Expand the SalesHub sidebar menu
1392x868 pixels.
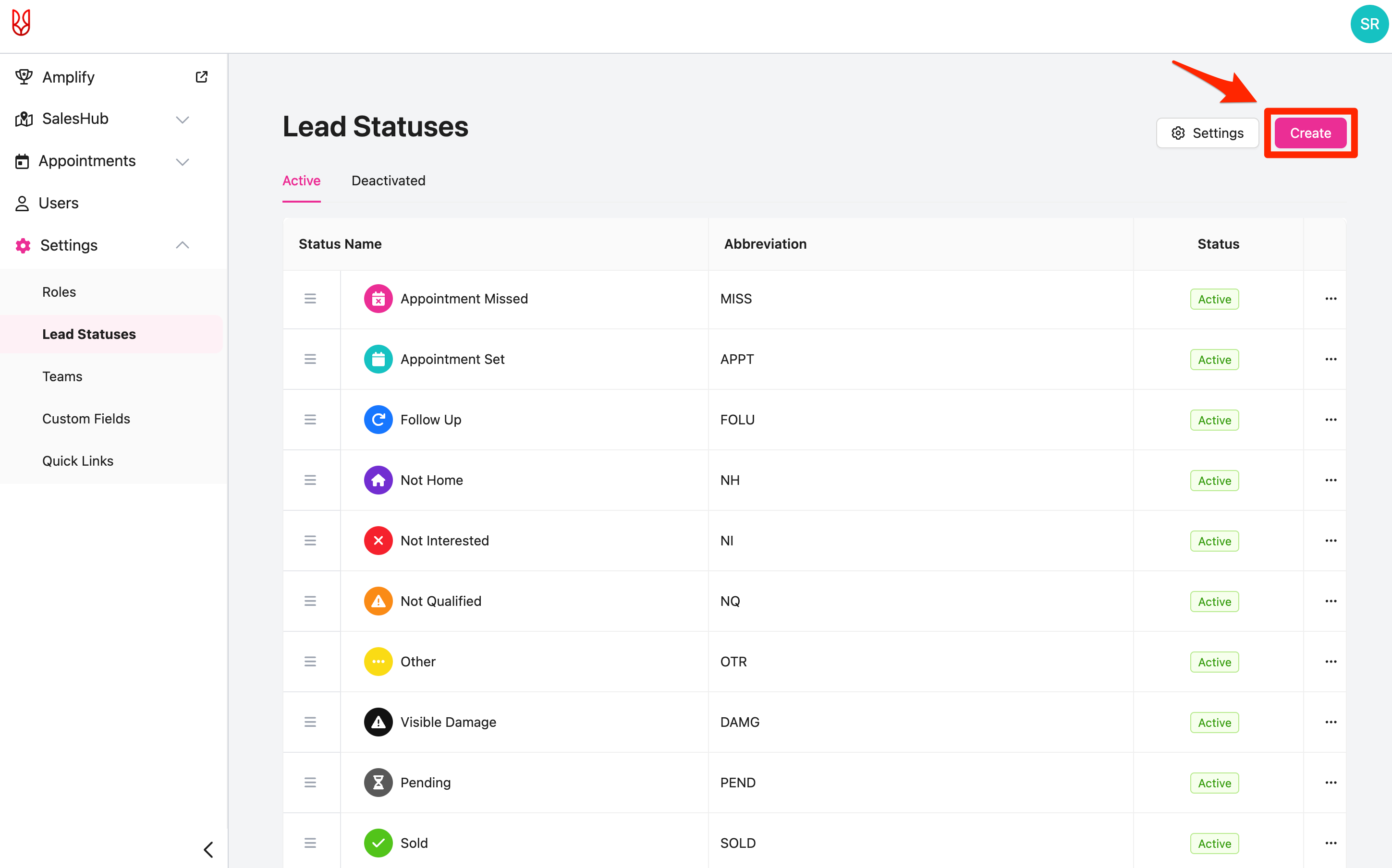182,120
